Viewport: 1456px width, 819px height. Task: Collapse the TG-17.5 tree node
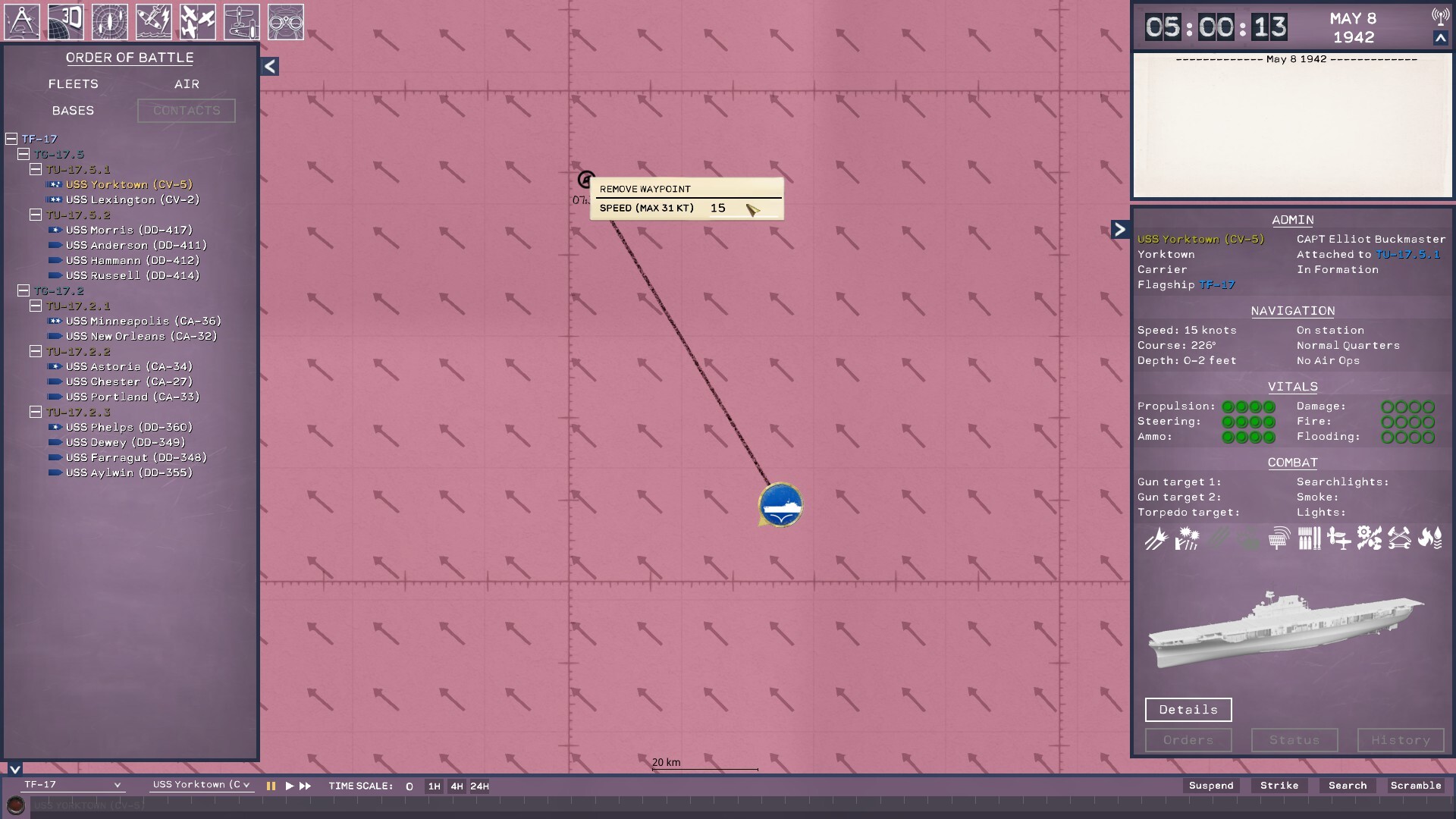click(x=24, y=154)
